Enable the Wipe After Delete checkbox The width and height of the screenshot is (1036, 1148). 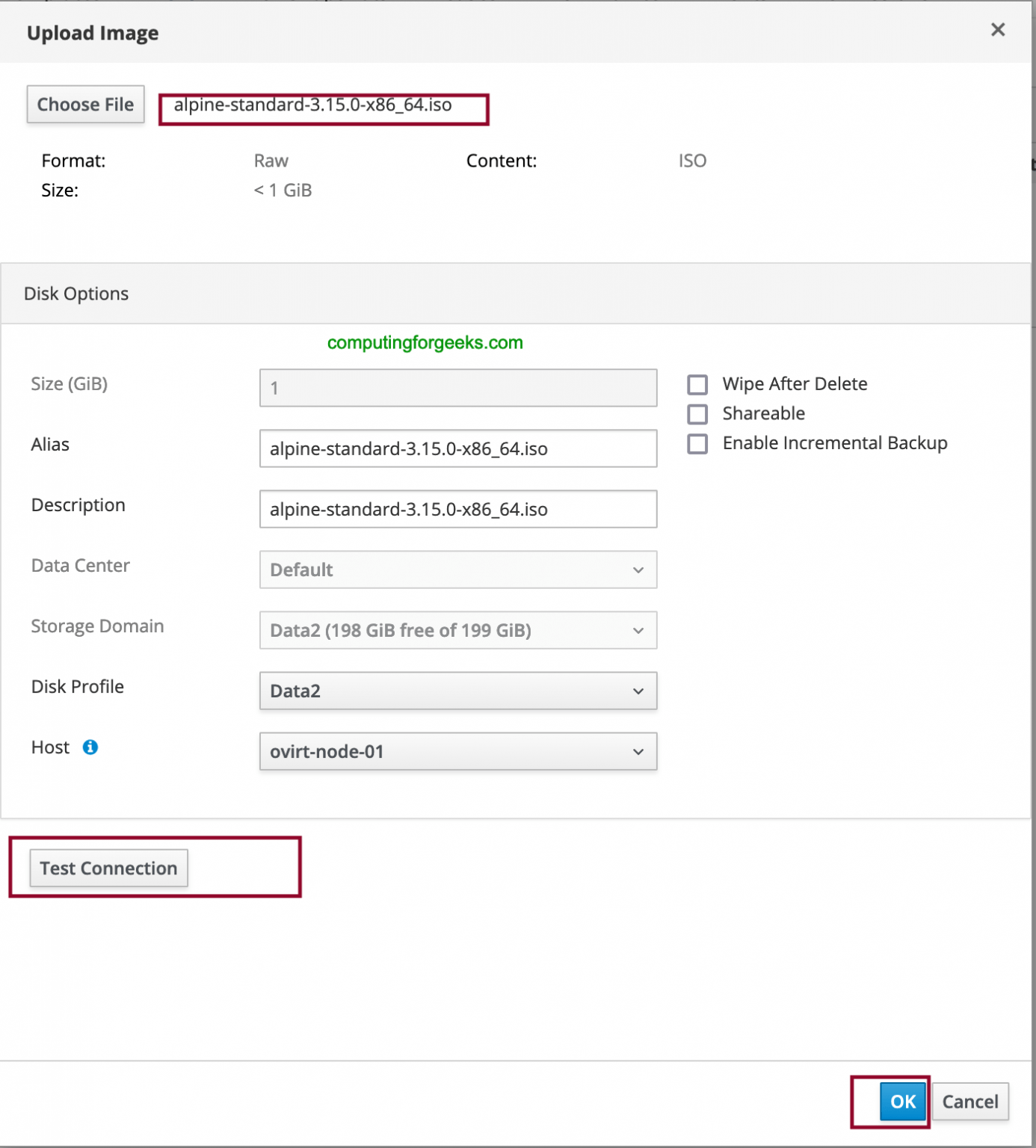pos(697,384)
